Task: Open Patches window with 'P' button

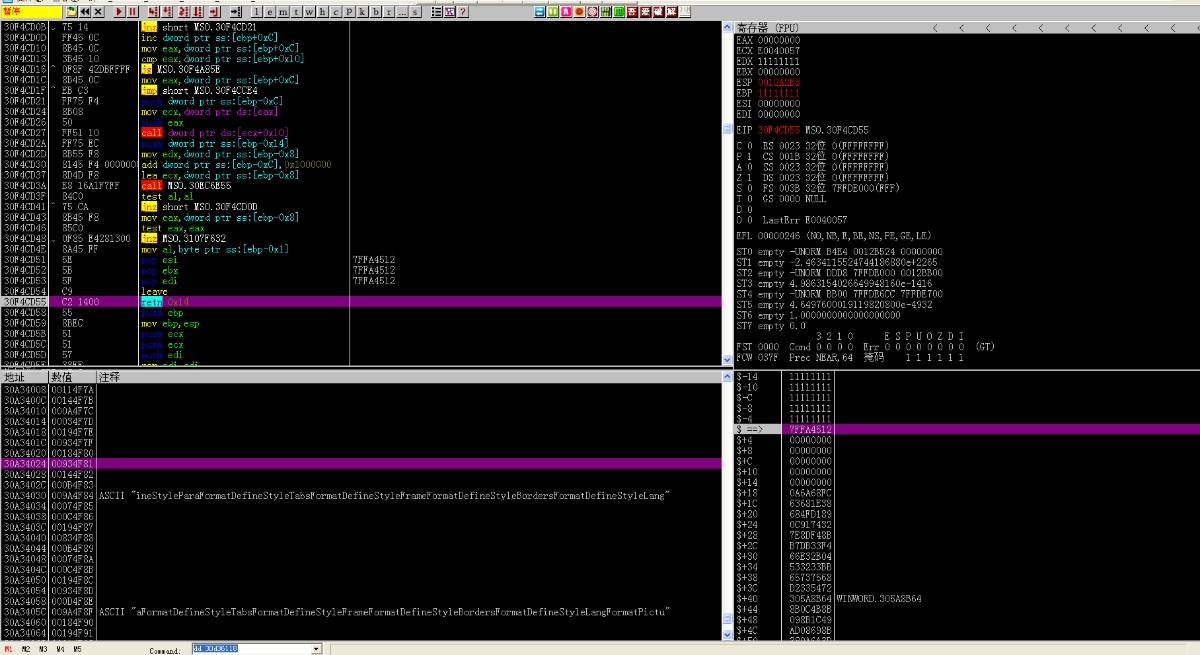Action: click(x=348, y=11)
